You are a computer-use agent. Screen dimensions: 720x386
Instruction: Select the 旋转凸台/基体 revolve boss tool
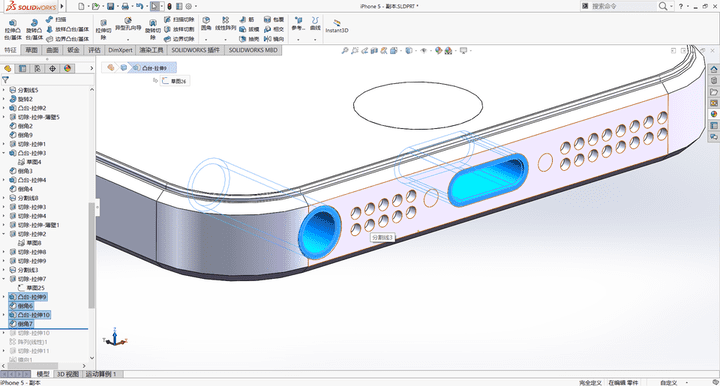[x=34, y=30]
